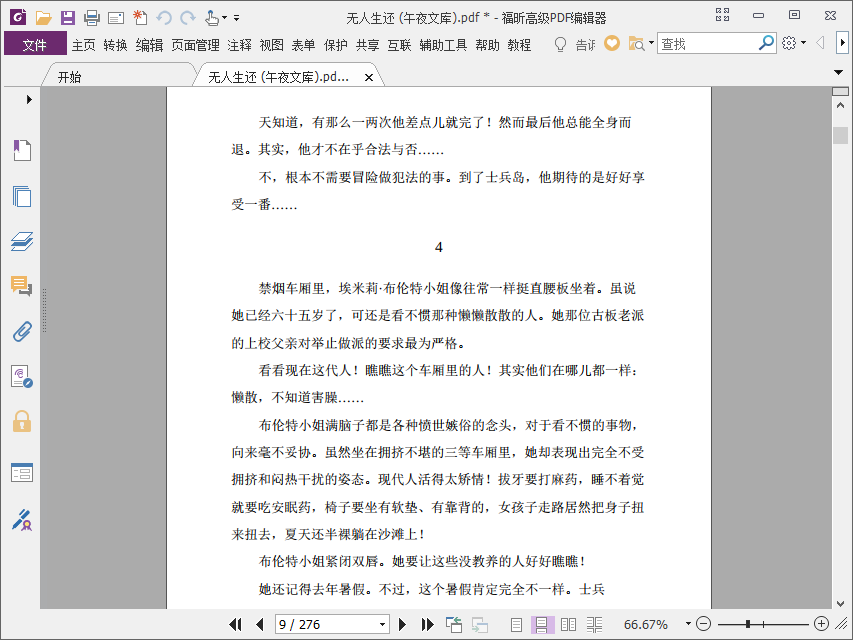The image size is (853, 640).
Task: Close the 无人生还 document tab
Action: pyautogui.click(x=369, y=78)
